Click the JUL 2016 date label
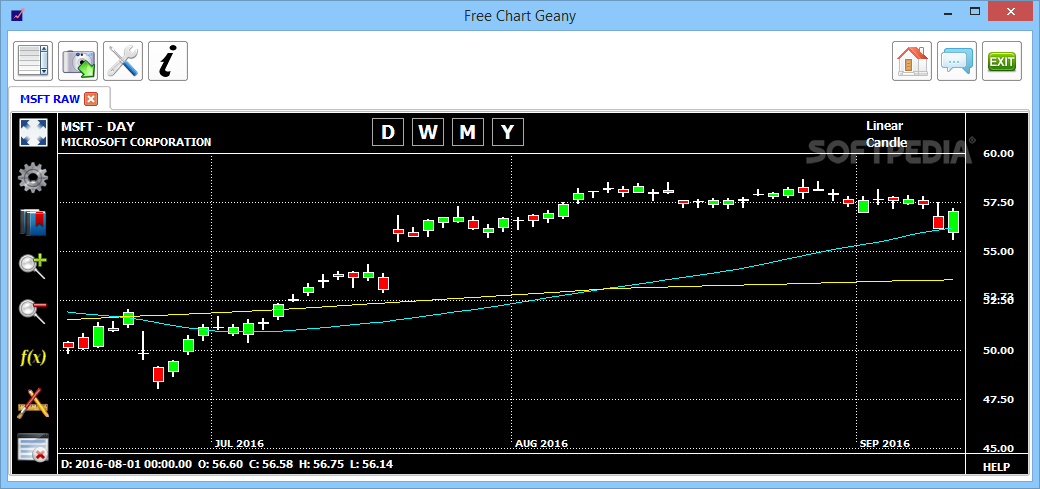This screenshot has width=1040, height=489. click(x=239, y=443)
